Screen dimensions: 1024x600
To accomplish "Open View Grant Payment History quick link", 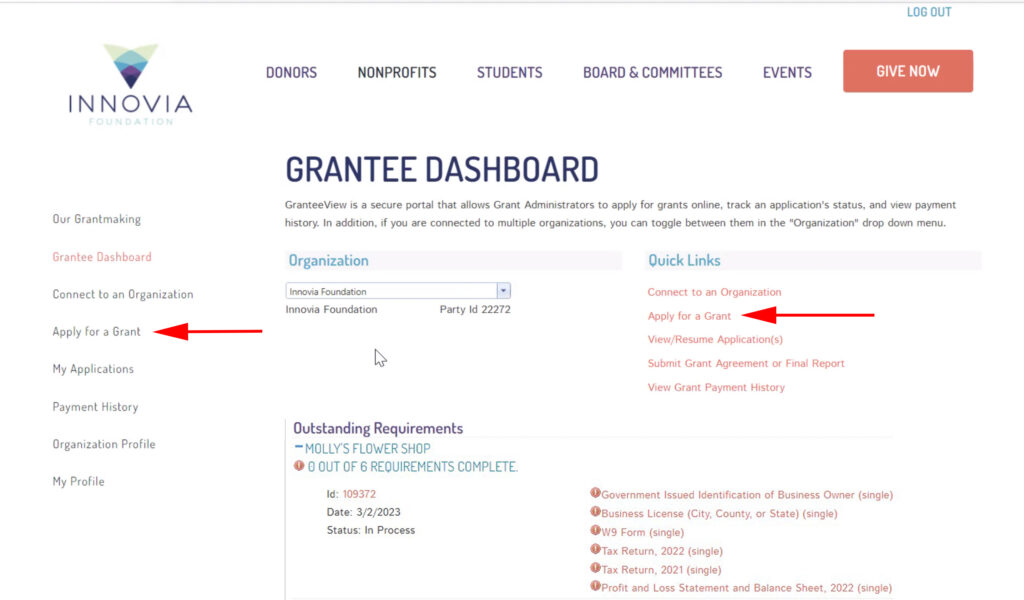I will (x=716, y=387).
